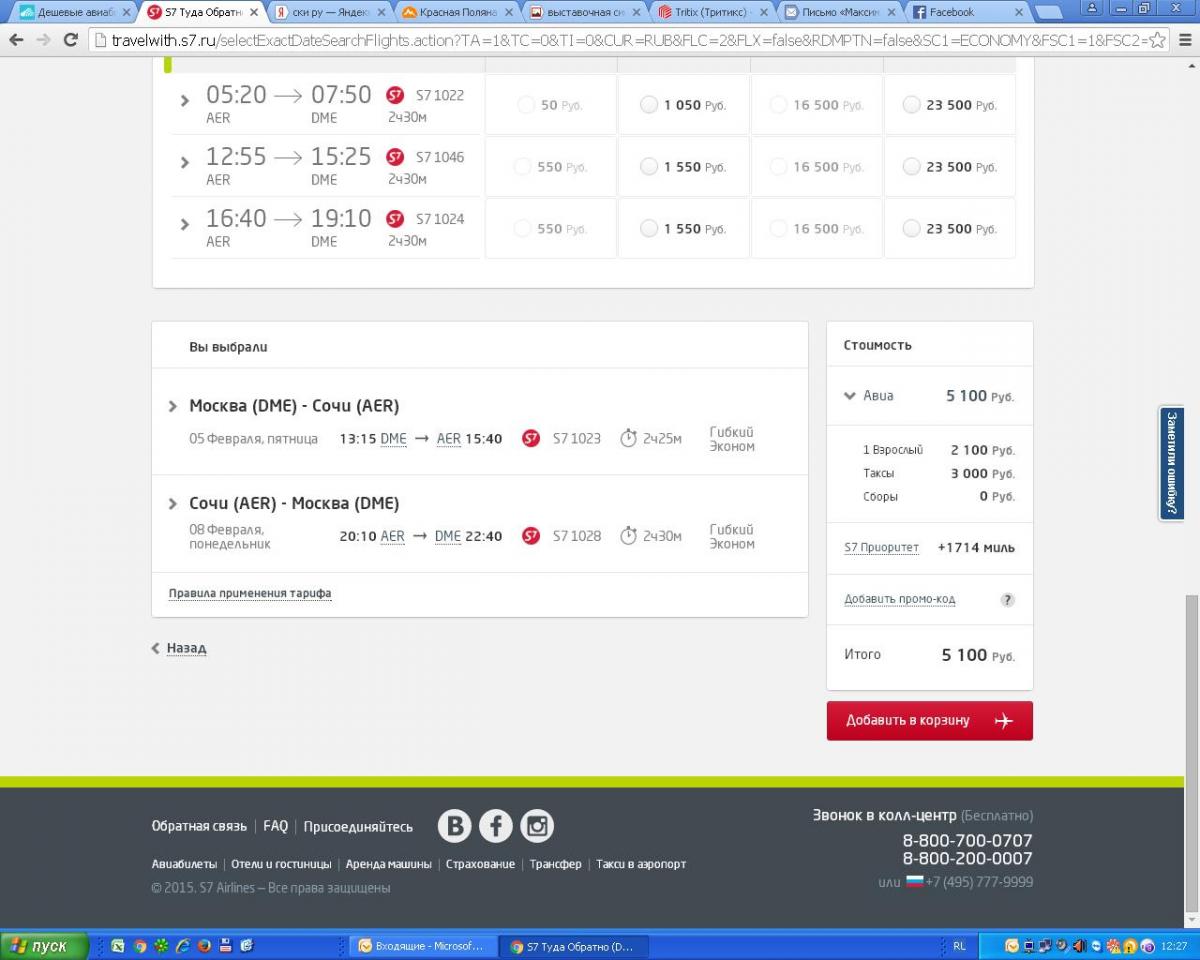Image resolution: width=1200 pixels, height=960 pixels.
Task: Select 16 500 руб fare for 05:20 flight
Action: point(778,105)
